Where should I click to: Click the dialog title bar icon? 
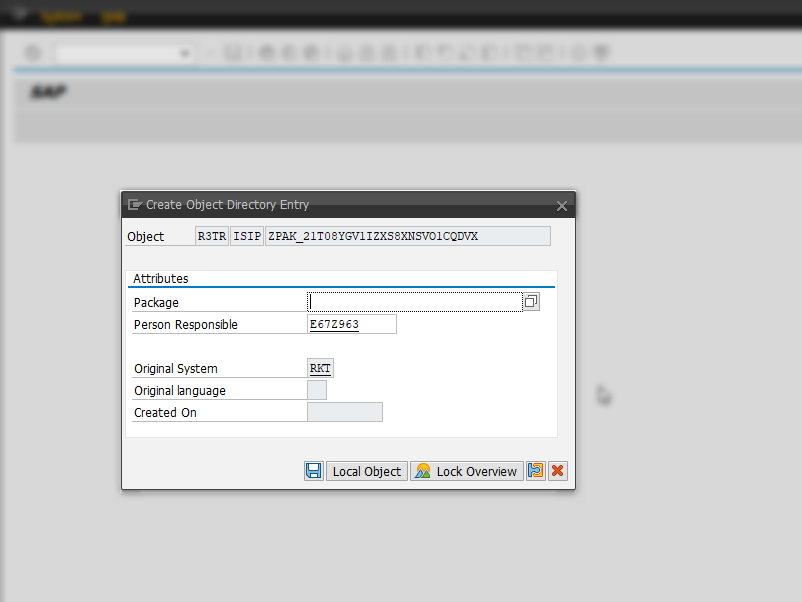coord(135,205)
